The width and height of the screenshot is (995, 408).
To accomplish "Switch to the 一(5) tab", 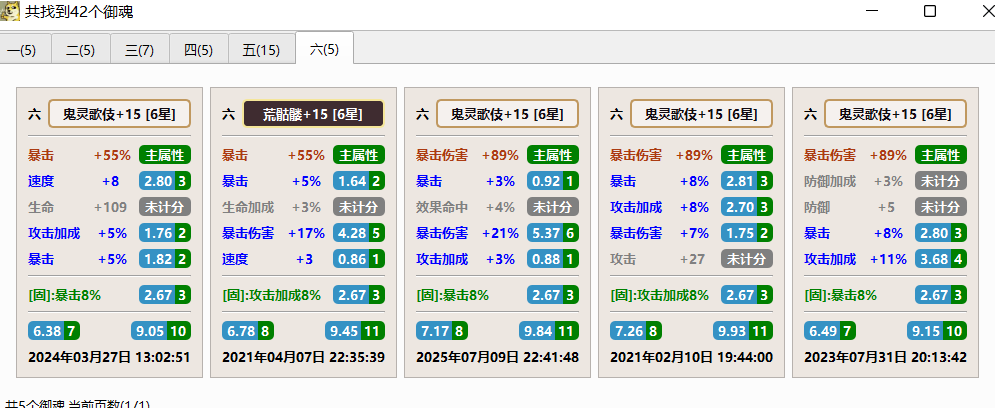I will click(x=25, y=51).
